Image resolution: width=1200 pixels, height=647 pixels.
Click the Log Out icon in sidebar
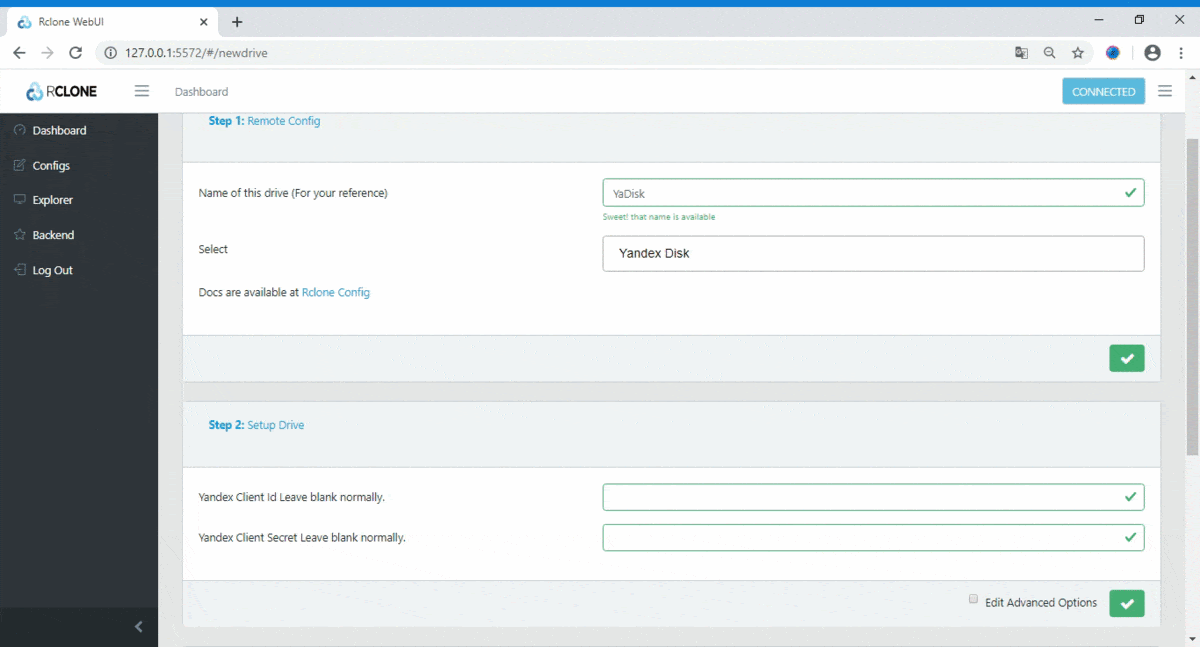(20, 270)
